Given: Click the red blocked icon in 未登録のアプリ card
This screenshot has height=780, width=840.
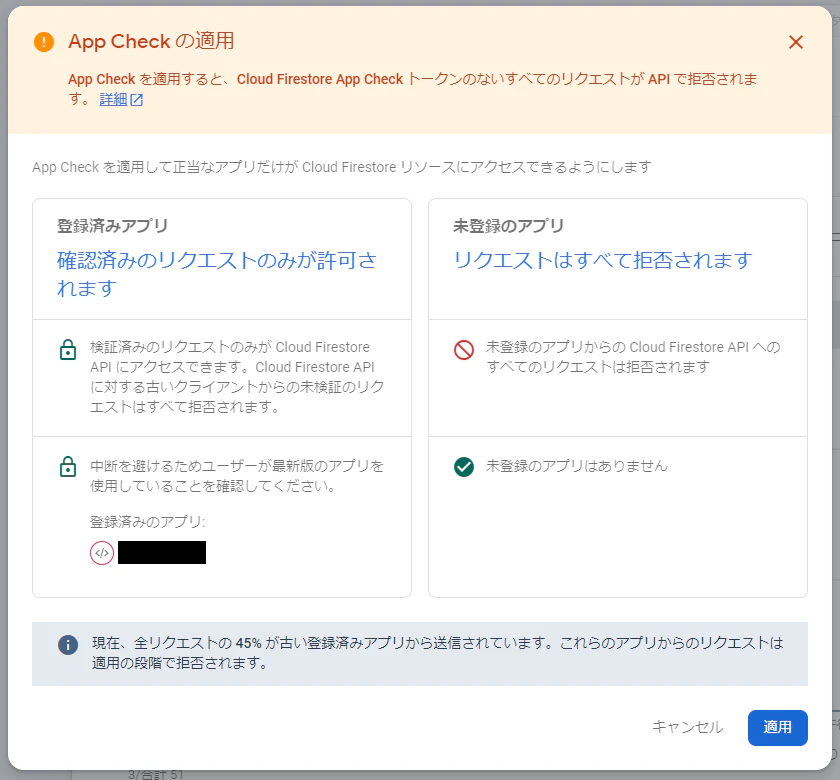Looking at the screenshot, I should pyautogui.click(x=464, y=350).
